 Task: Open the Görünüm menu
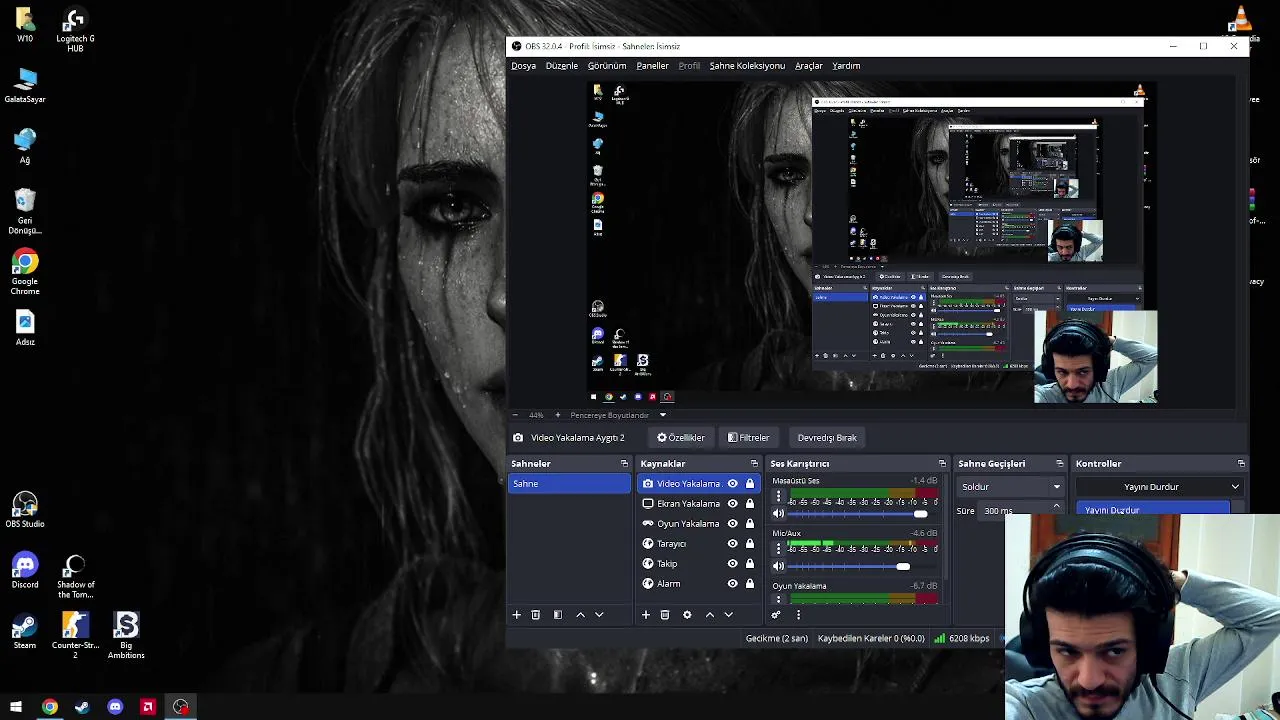pos(606,66)
